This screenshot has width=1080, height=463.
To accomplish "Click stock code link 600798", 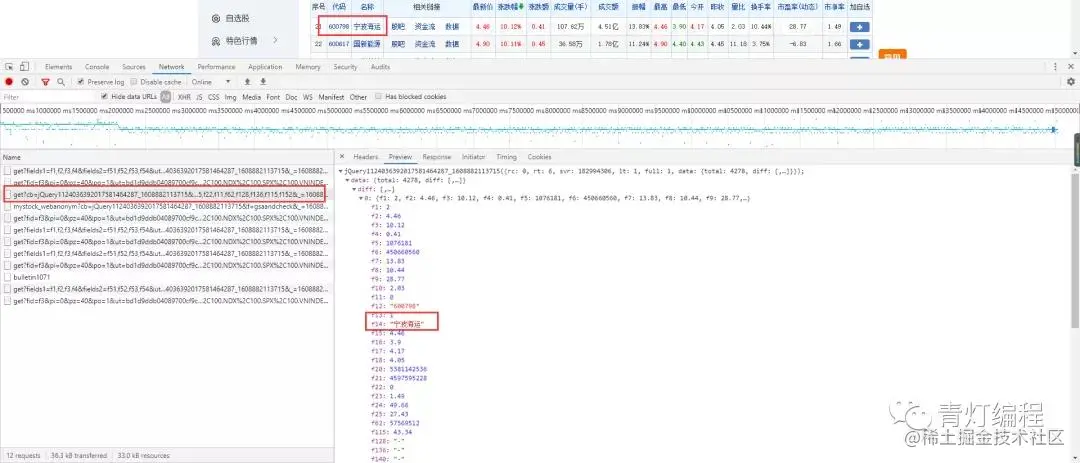I will tap(339, 26).
